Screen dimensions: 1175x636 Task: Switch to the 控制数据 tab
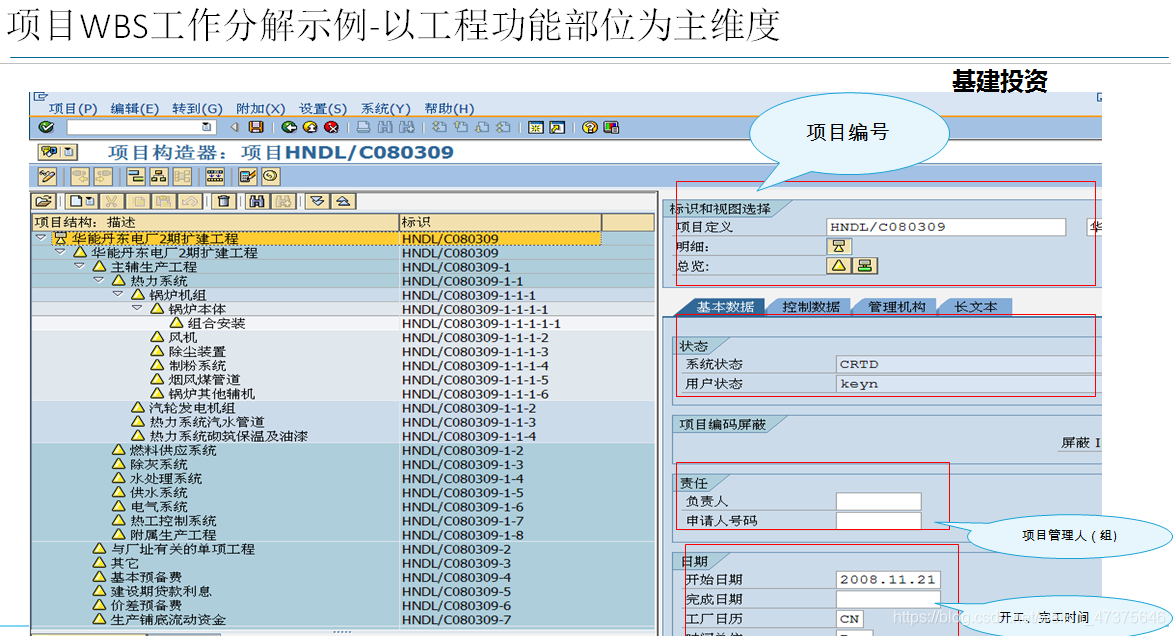811,307
